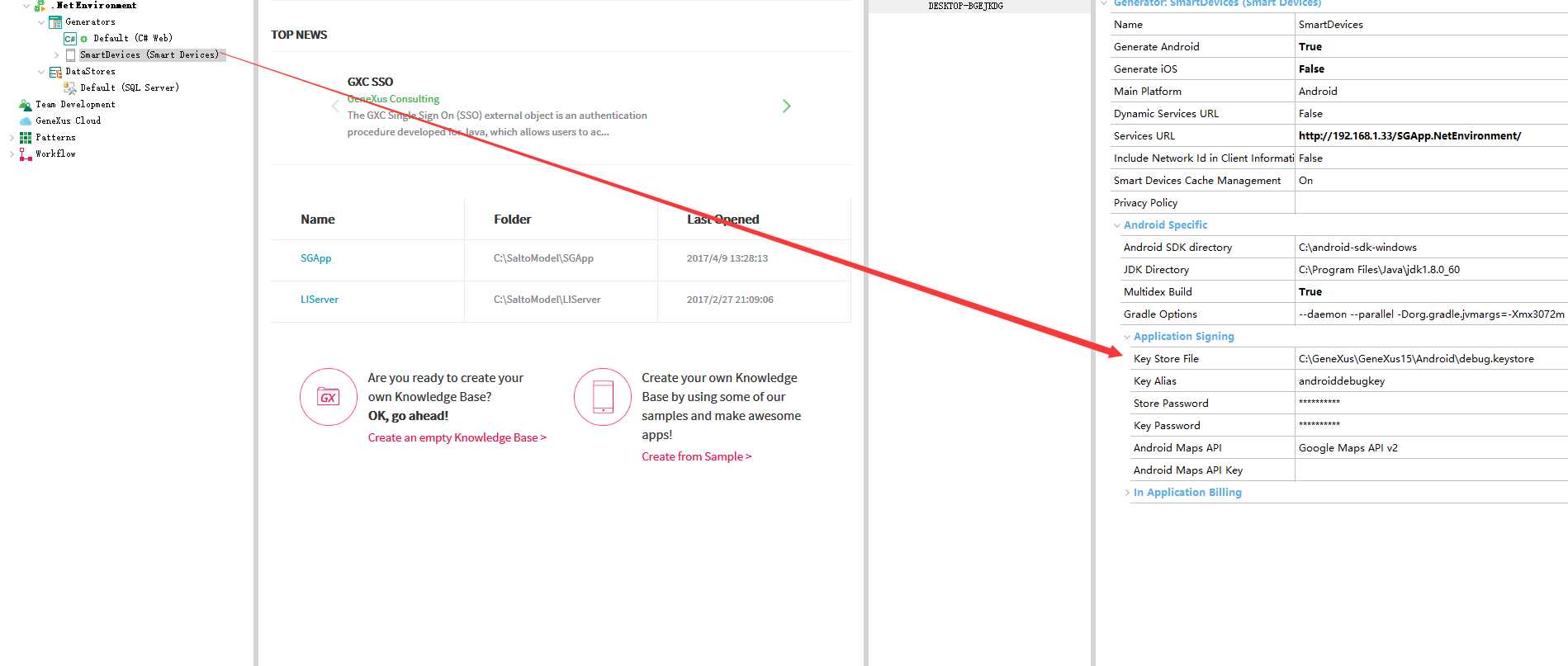Click the Default (SQL Server) datastore icon
This screenshot has width=1568, height=666.
[x=70, y=87]
